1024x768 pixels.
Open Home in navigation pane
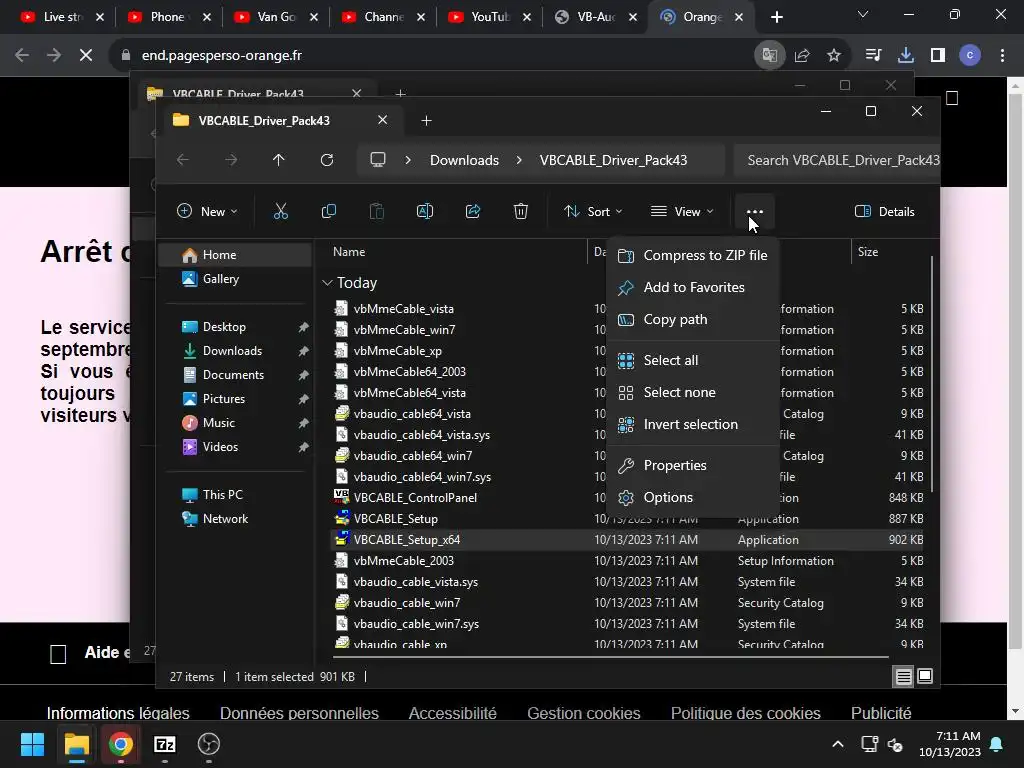(x=235, y=255)
